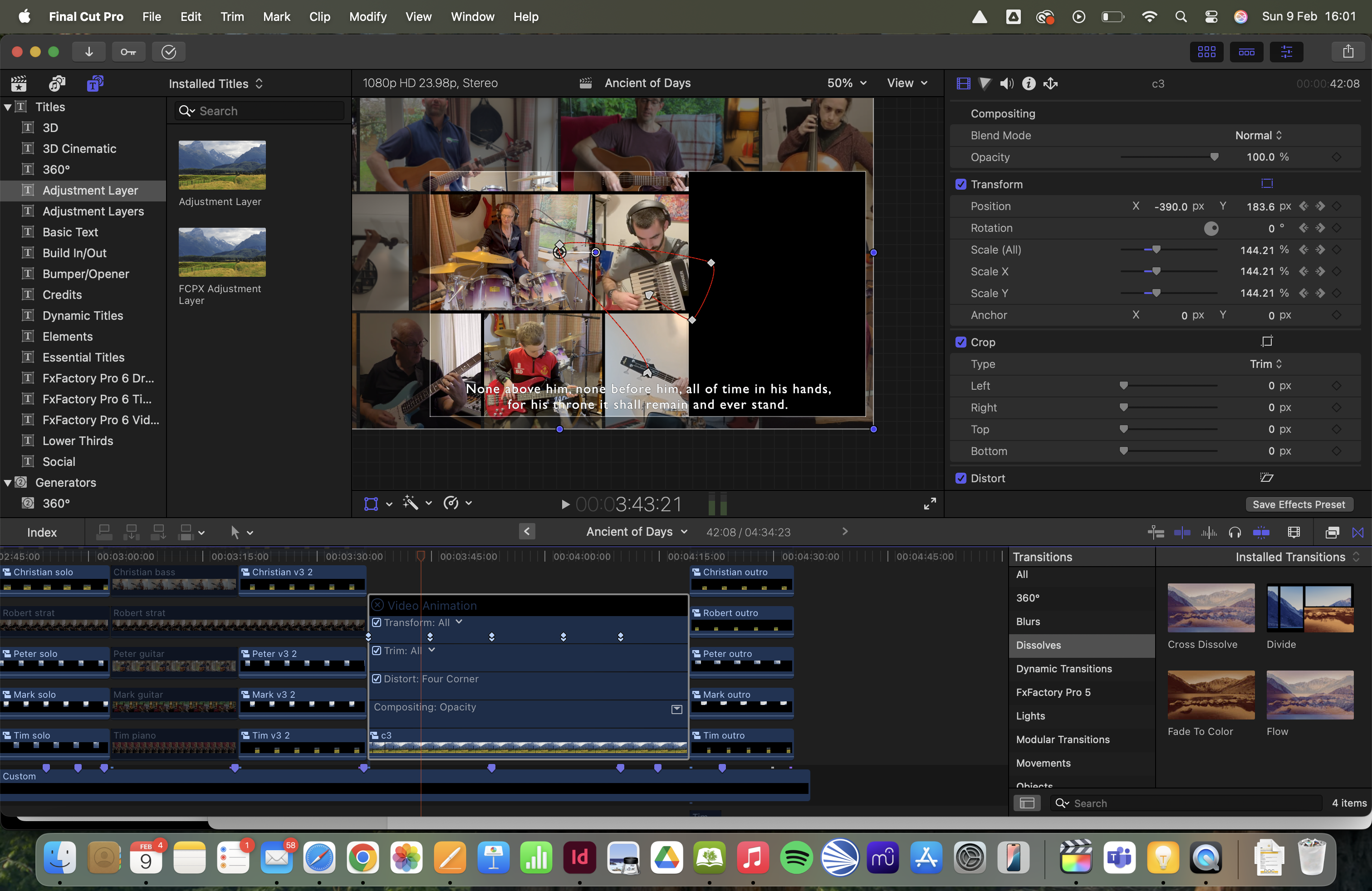
Task: Adjust the Opacity slider handle
Action: click(1214, 157)
